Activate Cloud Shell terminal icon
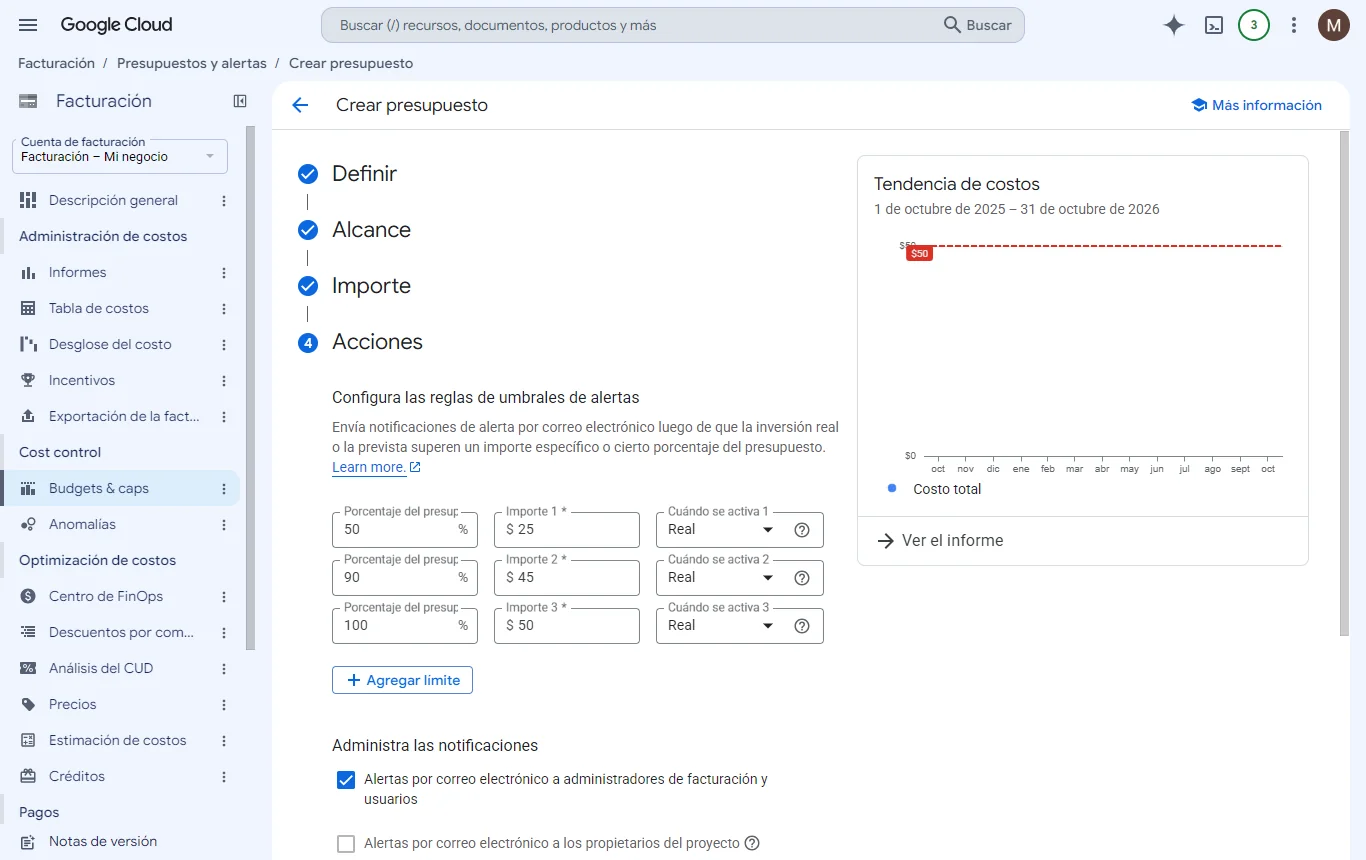 [x=1214, y=25]
